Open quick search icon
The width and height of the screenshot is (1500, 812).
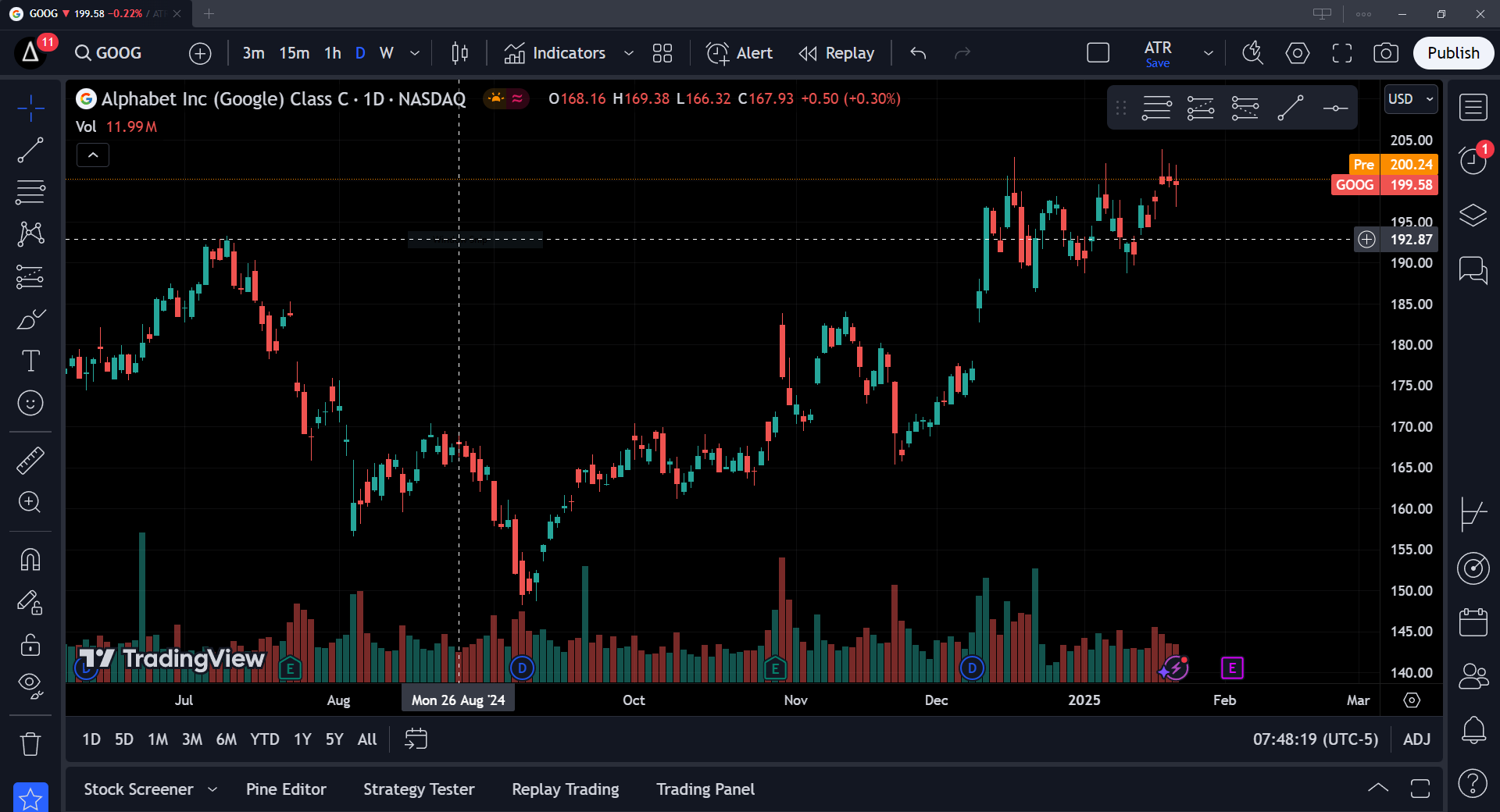pyautogui.click(x=1253, y=53)
